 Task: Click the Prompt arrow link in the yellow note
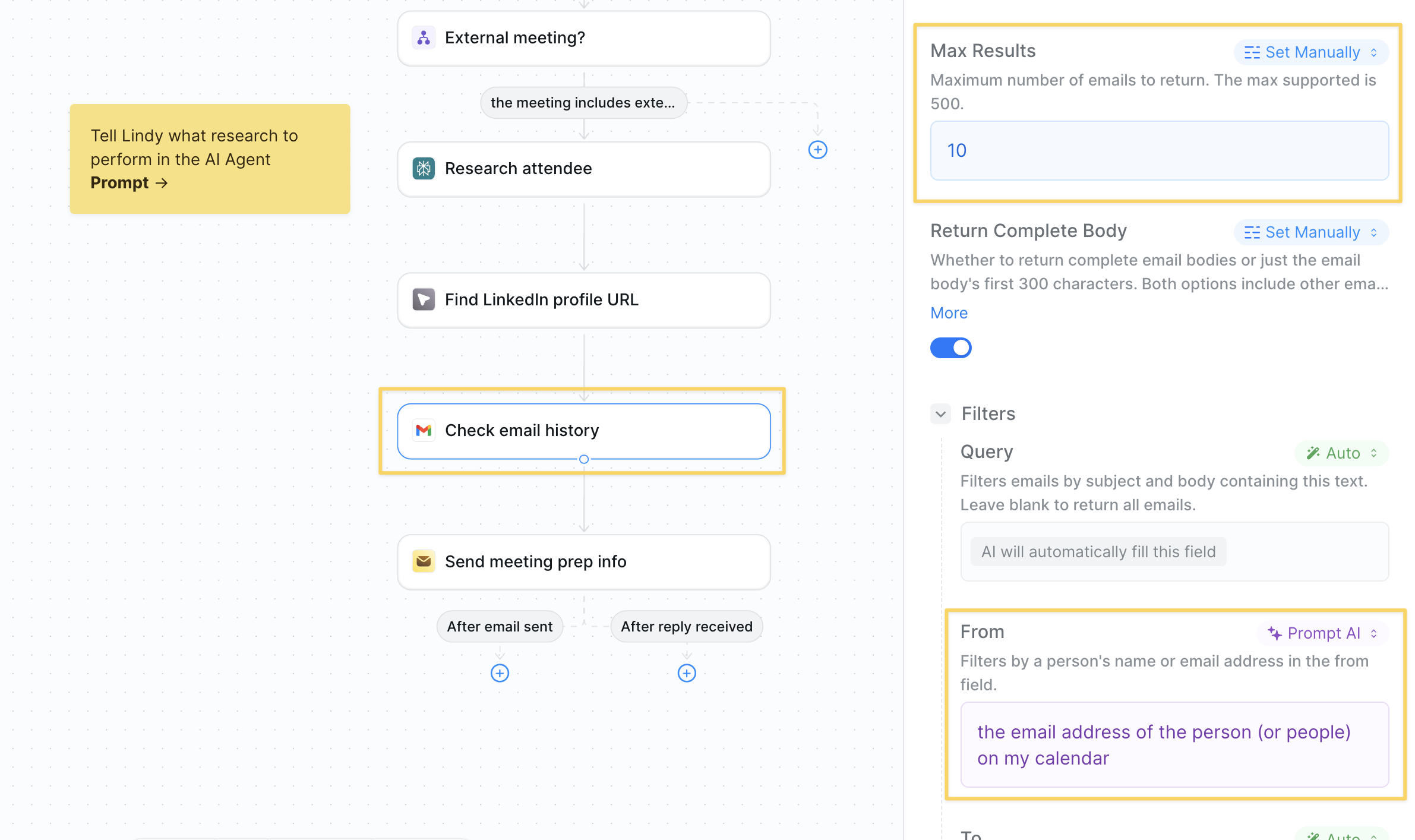(130, 183)
